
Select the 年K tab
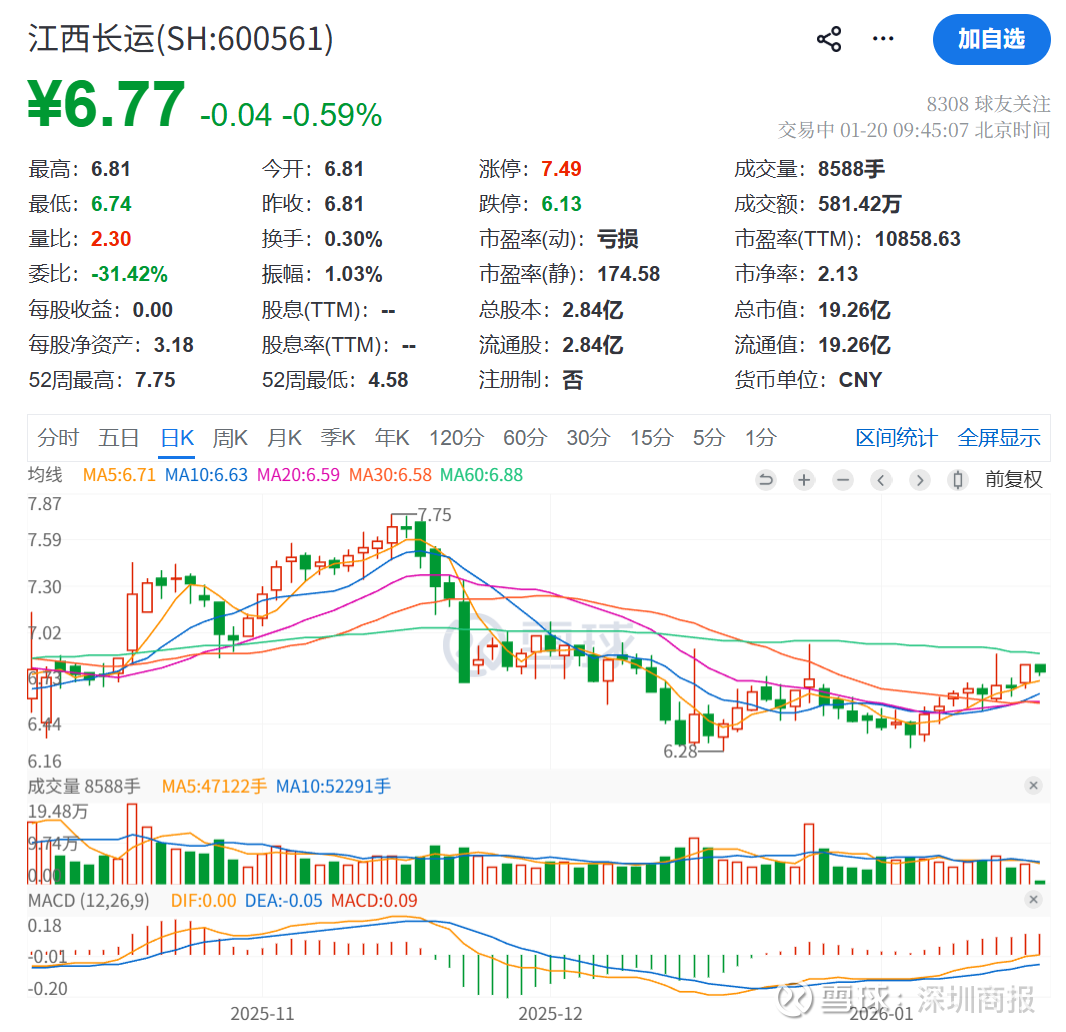tap(392, 438)
